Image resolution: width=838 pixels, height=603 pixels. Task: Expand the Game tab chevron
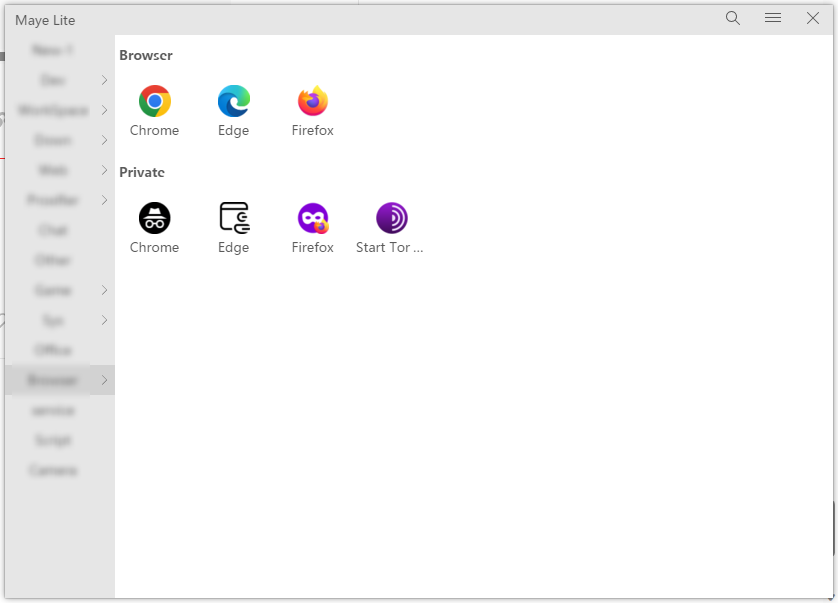(x=104, y=290)
